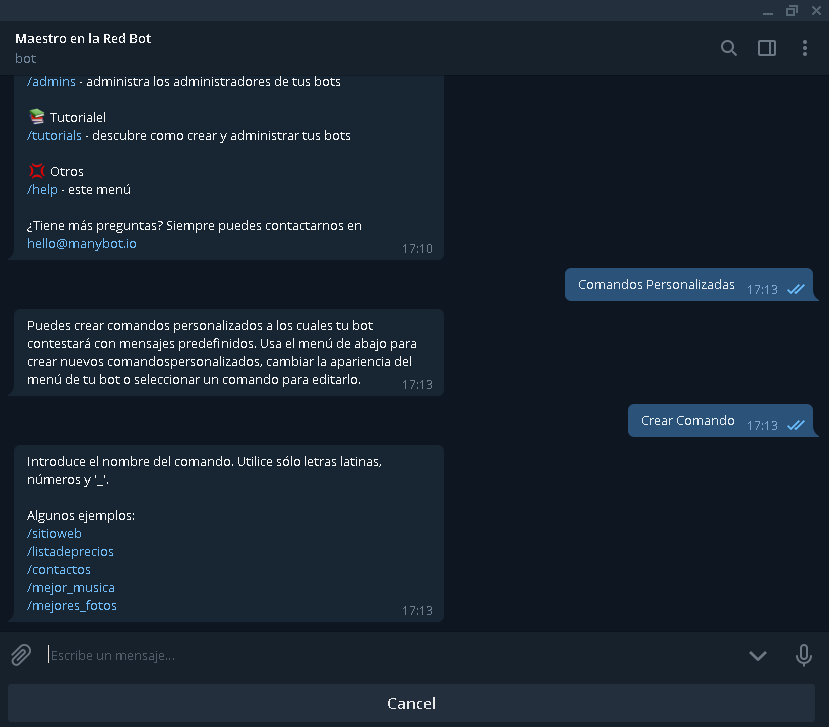Open the three-dot more options menu
The image size is (829, 727).
(x=805, y=48)
